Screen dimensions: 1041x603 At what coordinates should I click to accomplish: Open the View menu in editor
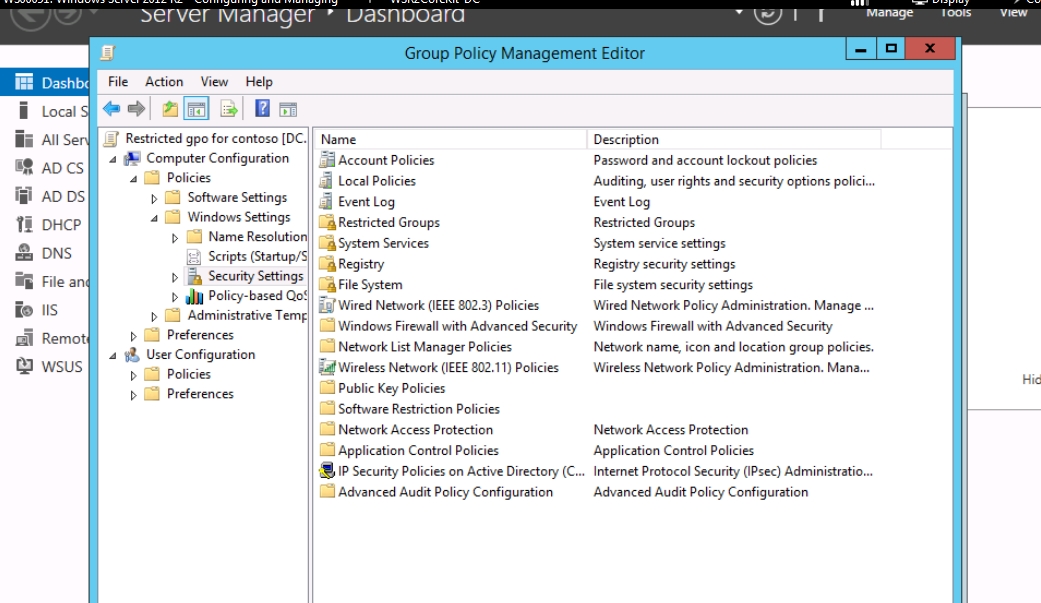click(214, 81)
